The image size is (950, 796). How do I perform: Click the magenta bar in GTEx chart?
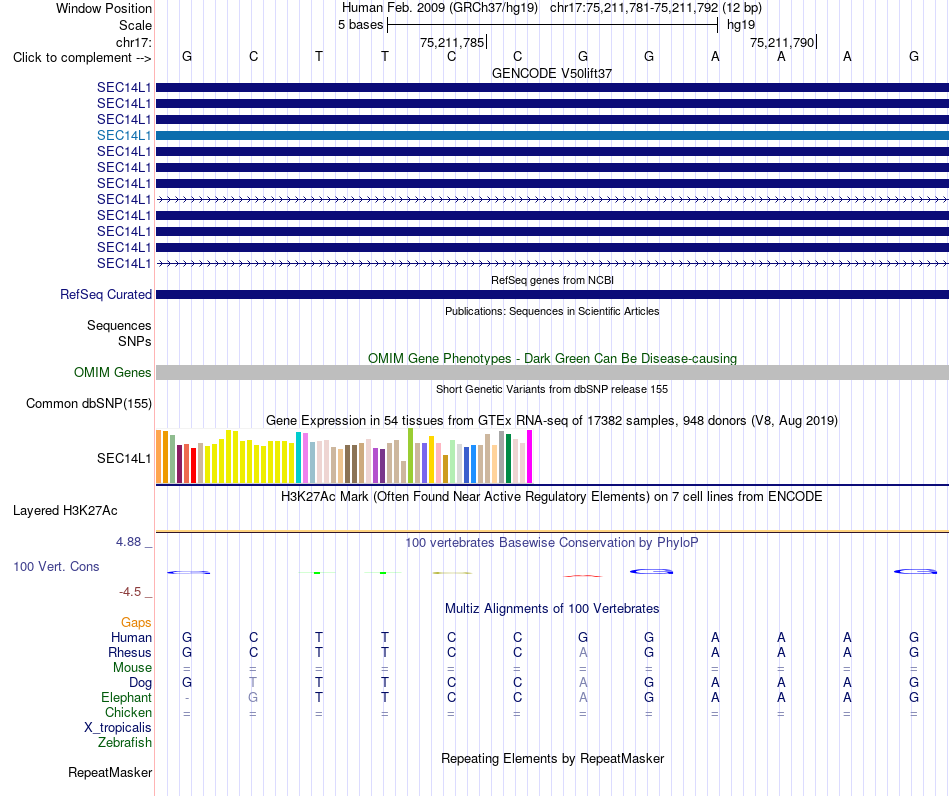point(530,457)
